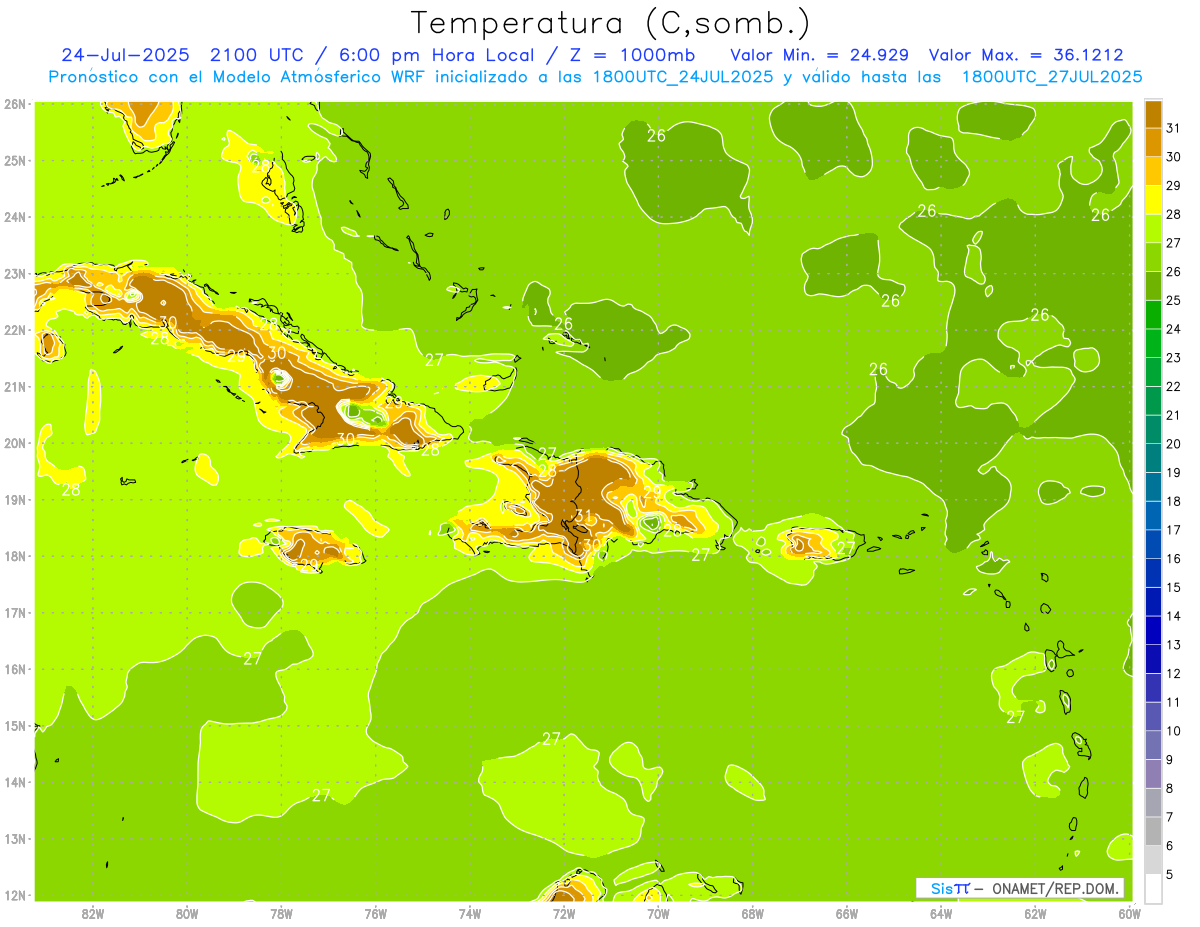Click the '15N' latitude axis label
The image size is (1200, 927).
point(15,726)
